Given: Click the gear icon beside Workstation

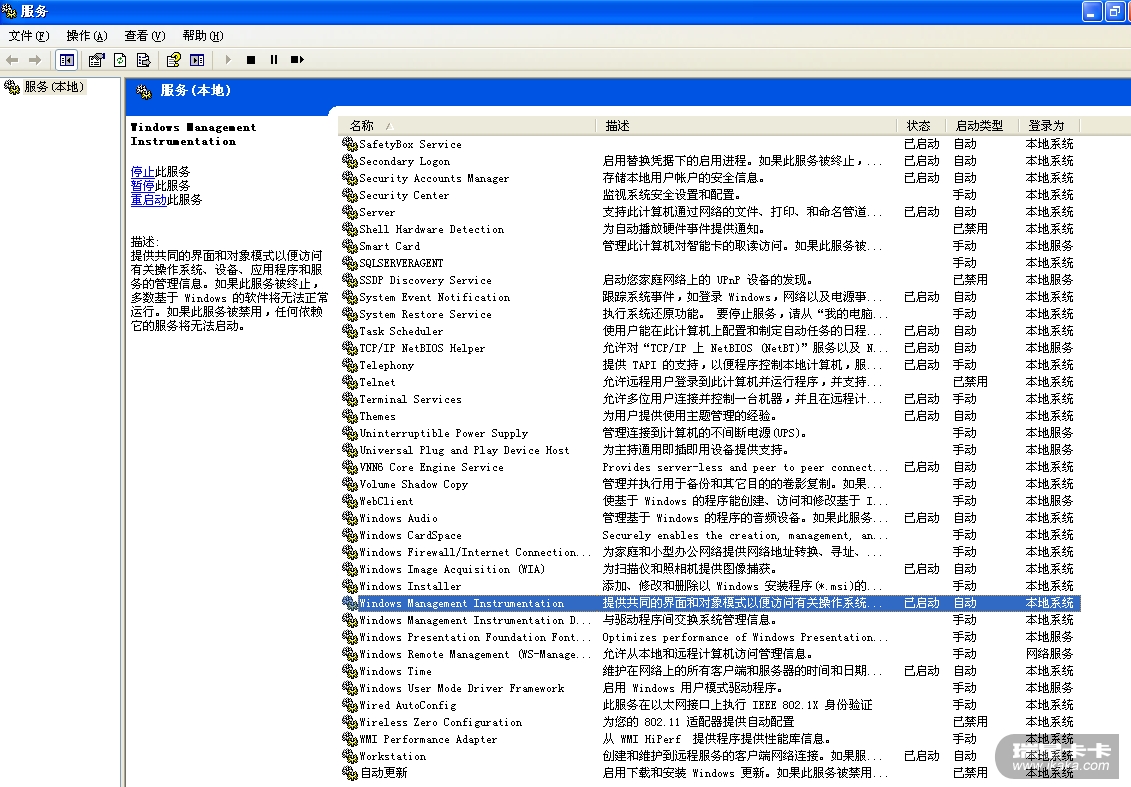Looking at the screenshot, I should [350, 756].
